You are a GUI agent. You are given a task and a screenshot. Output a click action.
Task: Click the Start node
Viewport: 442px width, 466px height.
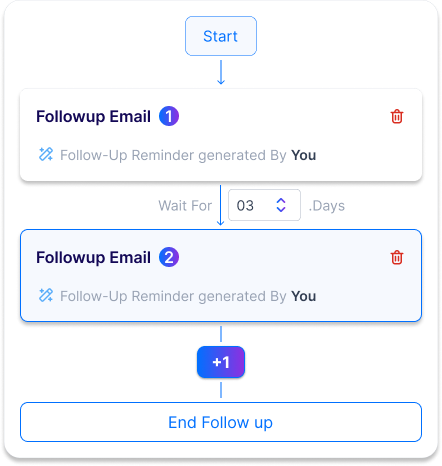[221, 36]
